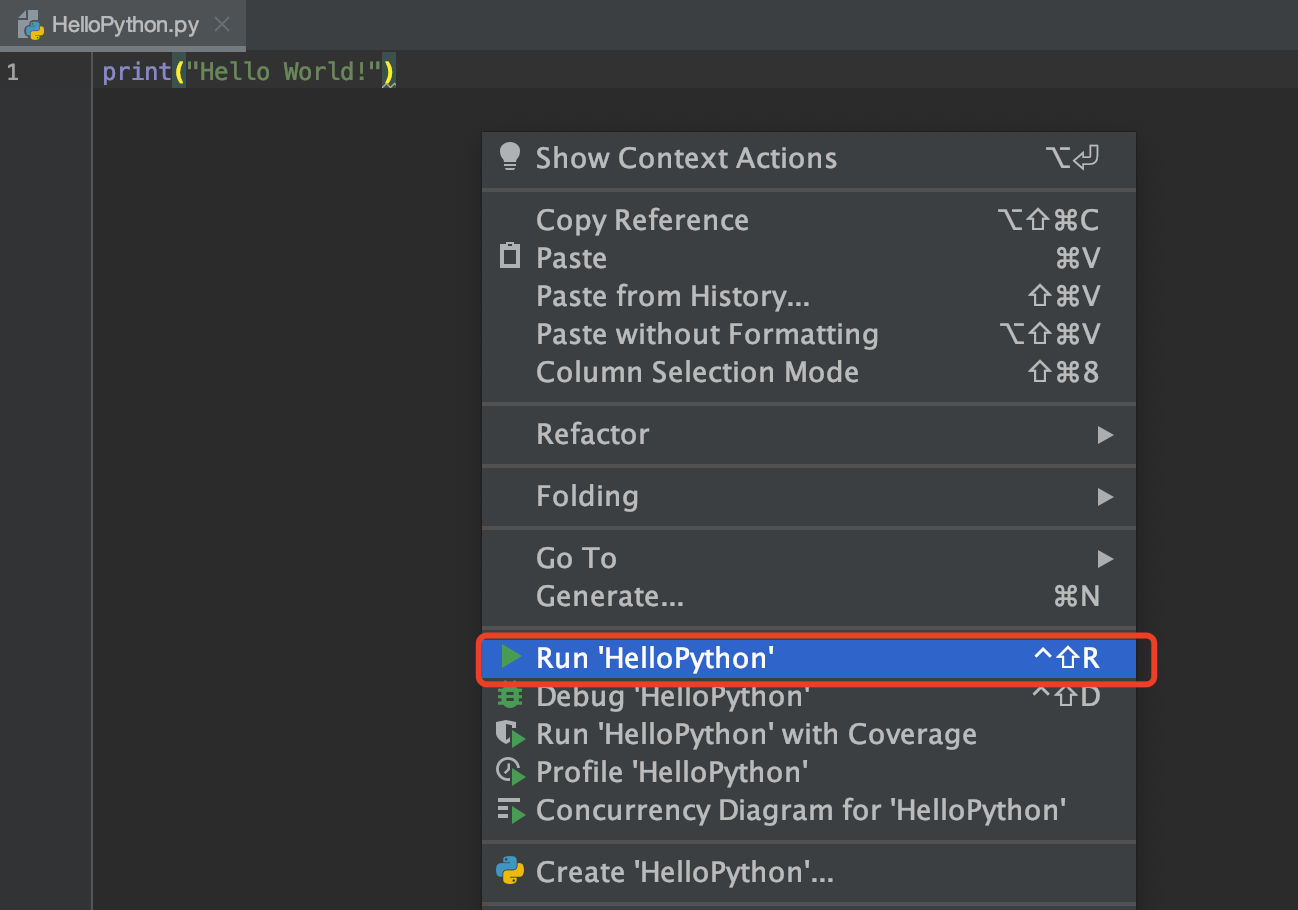
Task: Select Debug 'HelloPython'
Action: point(809,695)
